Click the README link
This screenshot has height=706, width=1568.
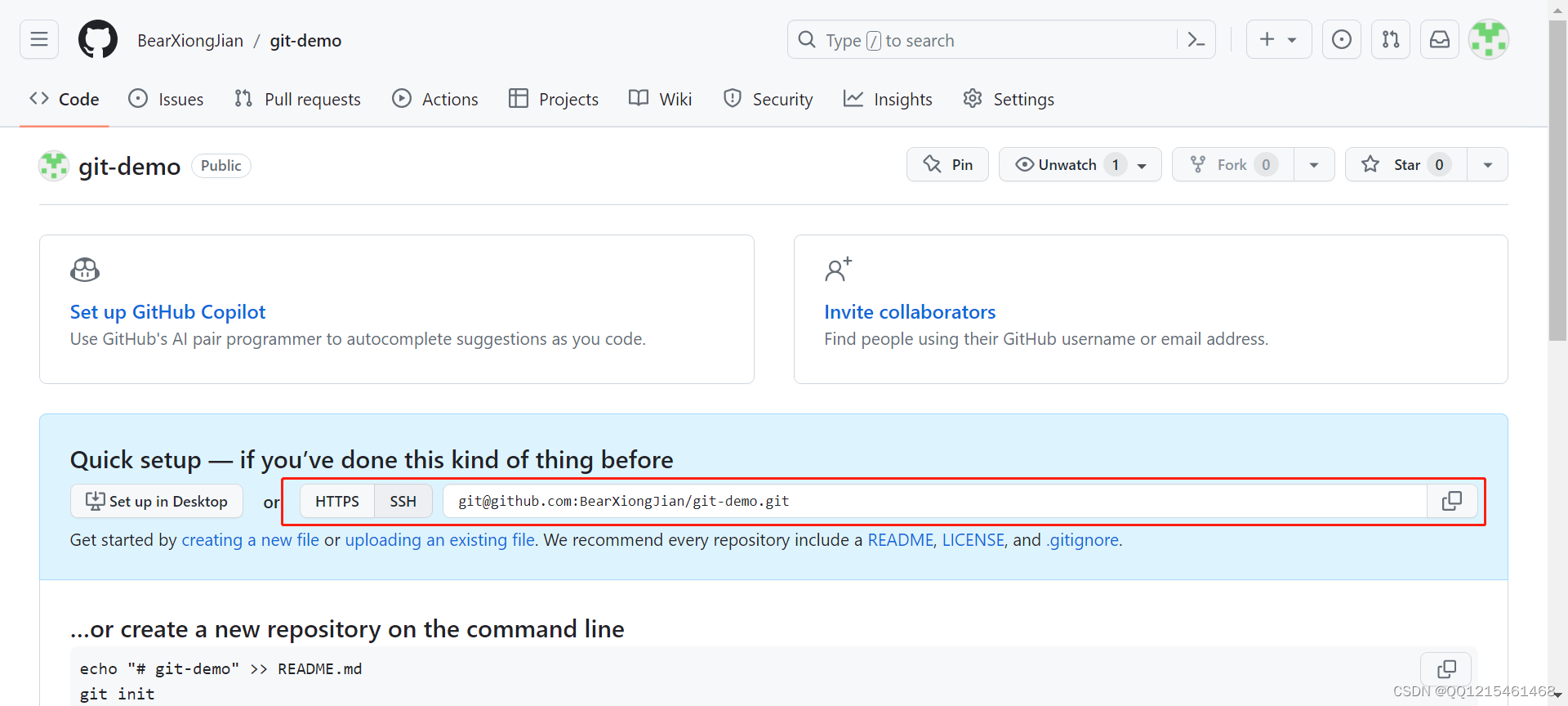[900, 540]
